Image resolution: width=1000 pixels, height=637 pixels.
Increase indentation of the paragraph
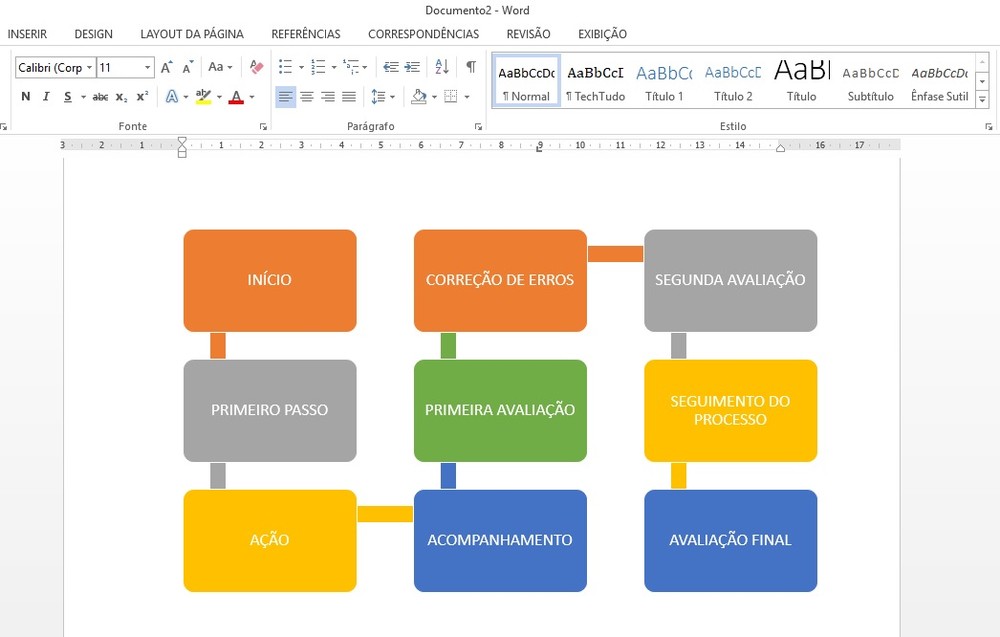pyautogui.click(x=411, y=68)
